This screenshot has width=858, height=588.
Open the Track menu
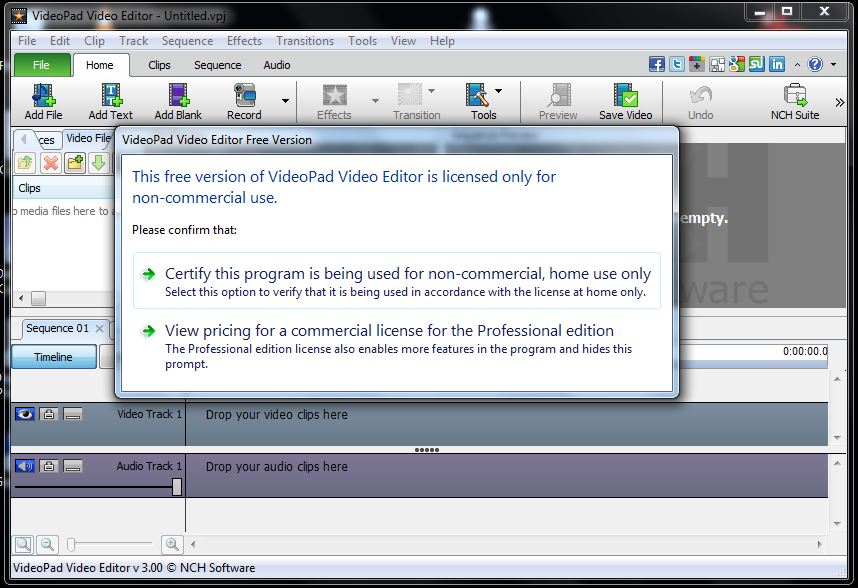pyautogui.click(x=134, y=40)
